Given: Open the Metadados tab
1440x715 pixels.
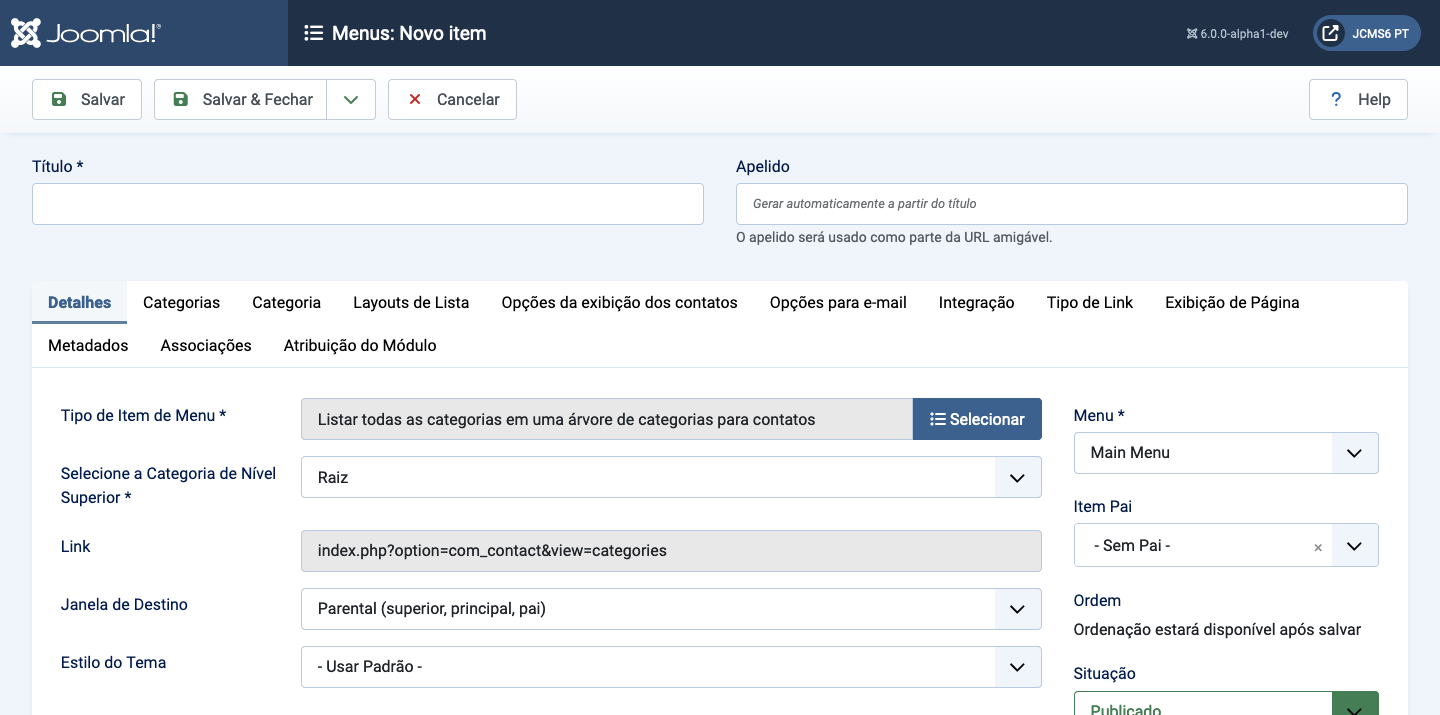Looking at the screenshot, I should pyautogui.click(x=88, y=345).
